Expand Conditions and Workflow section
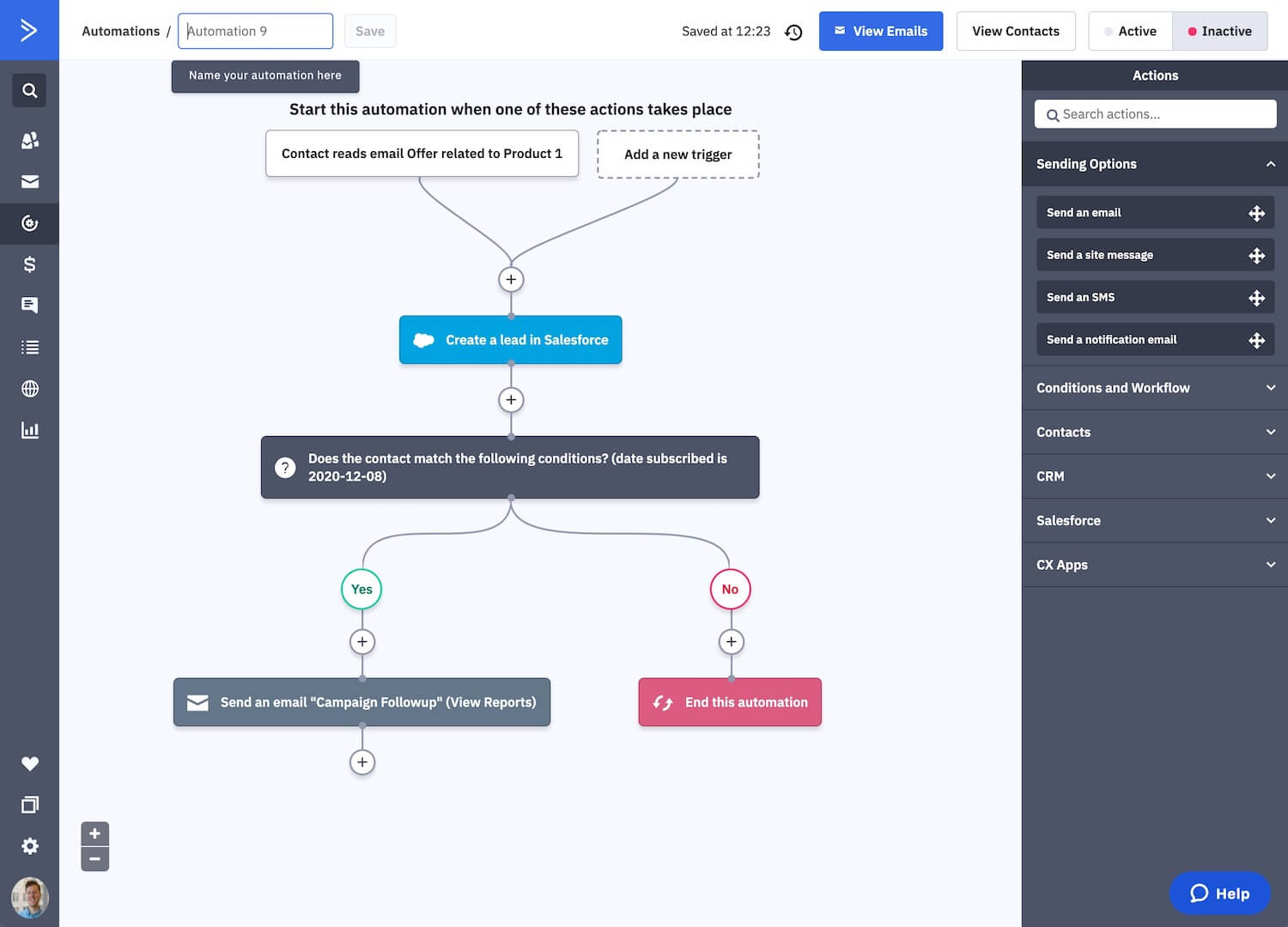The width and height of the screenshot is (1288, 927). pos(1155,388)
